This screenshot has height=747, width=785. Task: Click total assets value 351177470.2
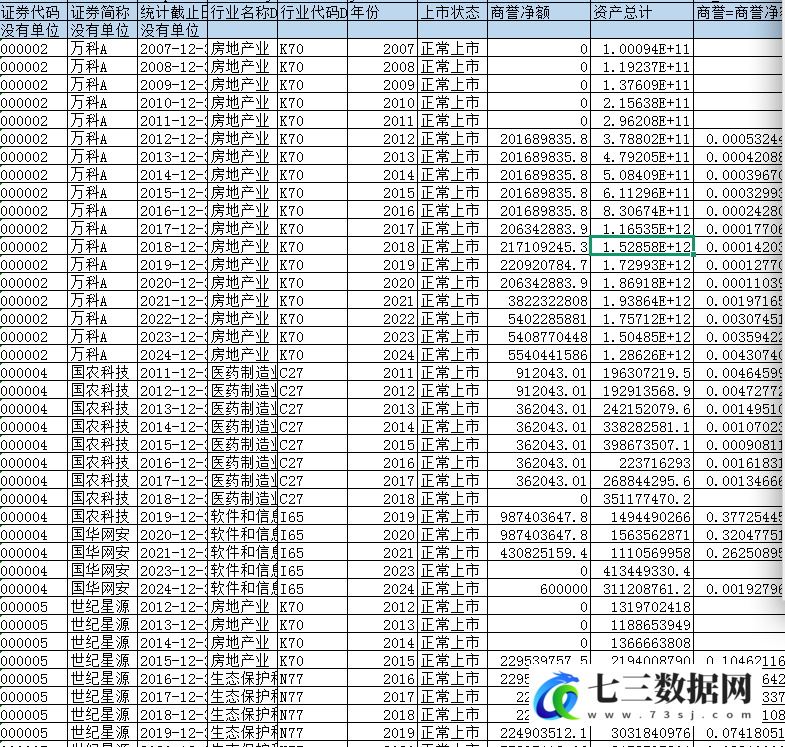(642, 499)
